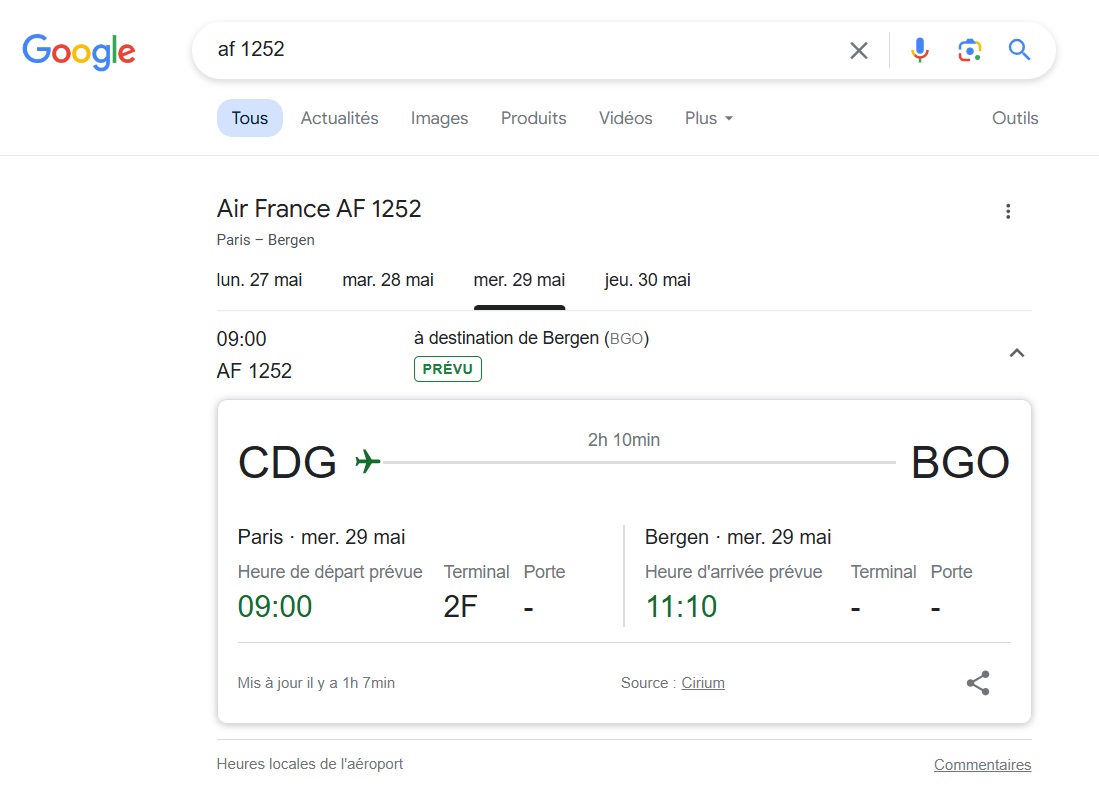This screenshot has width=1099, height=806.
Task: Open the Vidéos tab
Action: 625,118
